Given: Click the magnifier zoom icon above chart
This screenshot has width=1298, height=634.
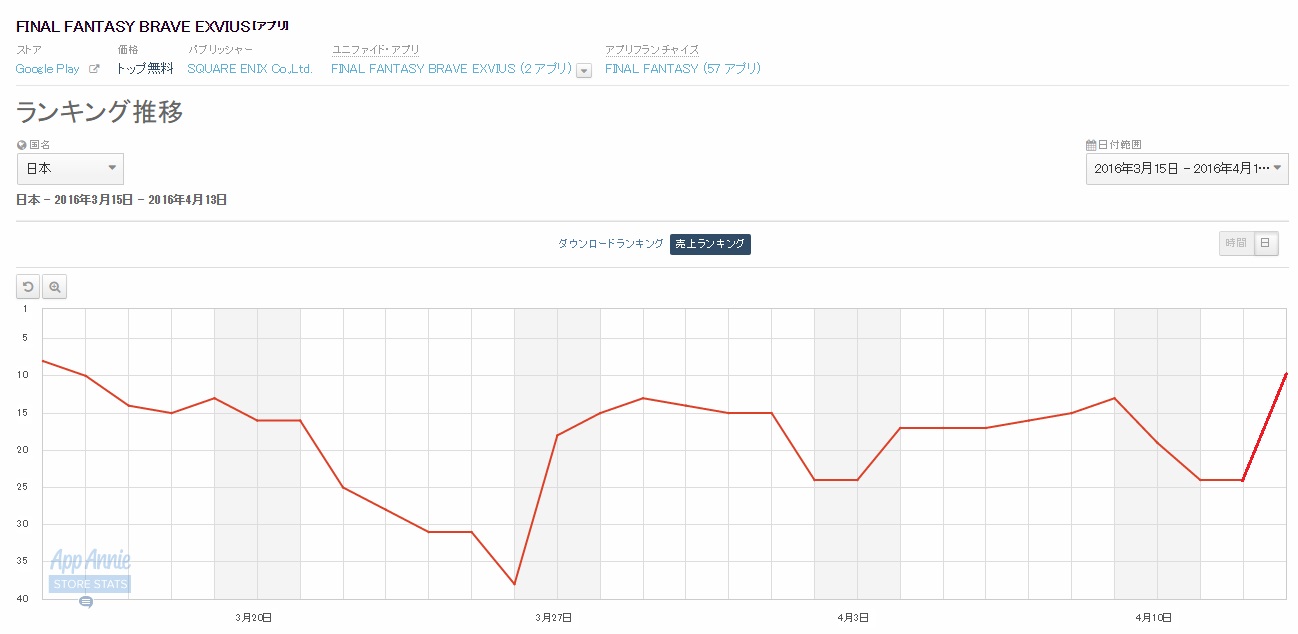Looking at the screenshot, I should pos(54,287).
